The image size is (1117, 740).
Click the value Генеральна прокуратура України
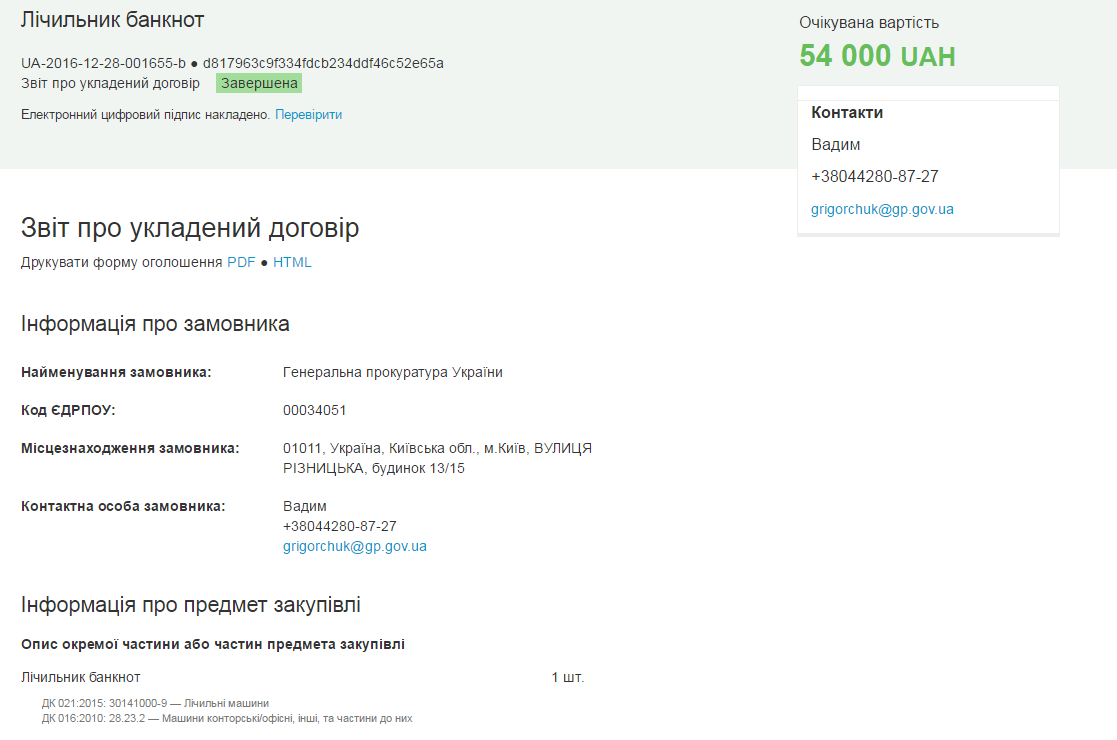pos(393,372)
